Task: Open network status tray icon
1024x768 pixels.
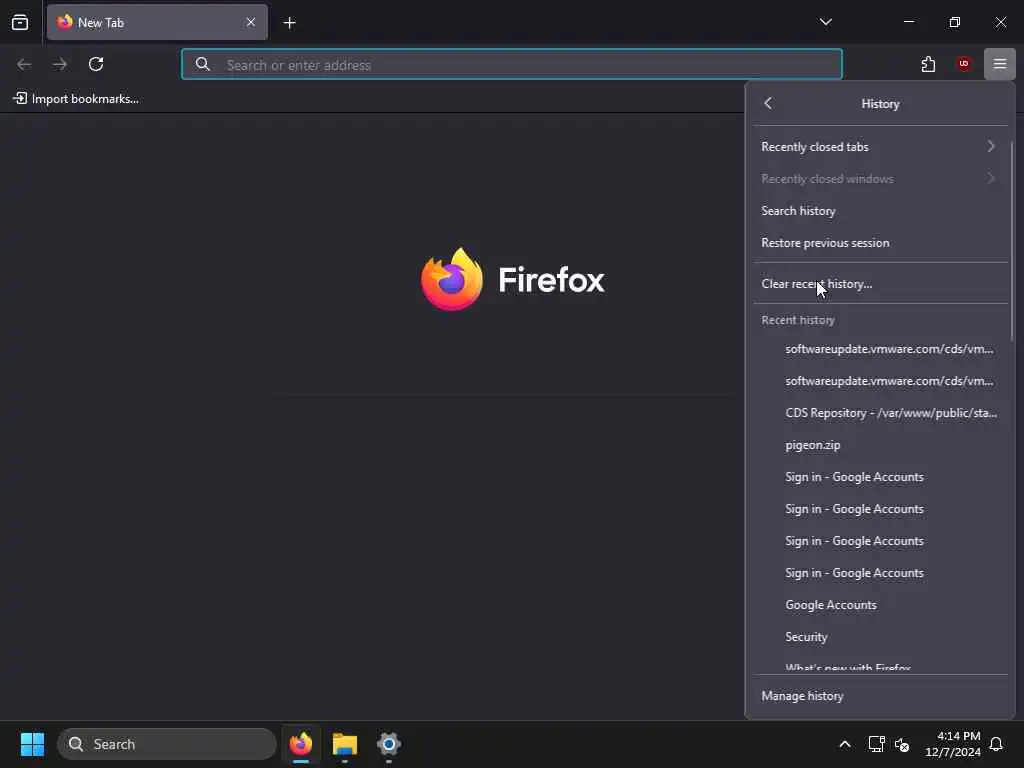Action: click(876, 744)
